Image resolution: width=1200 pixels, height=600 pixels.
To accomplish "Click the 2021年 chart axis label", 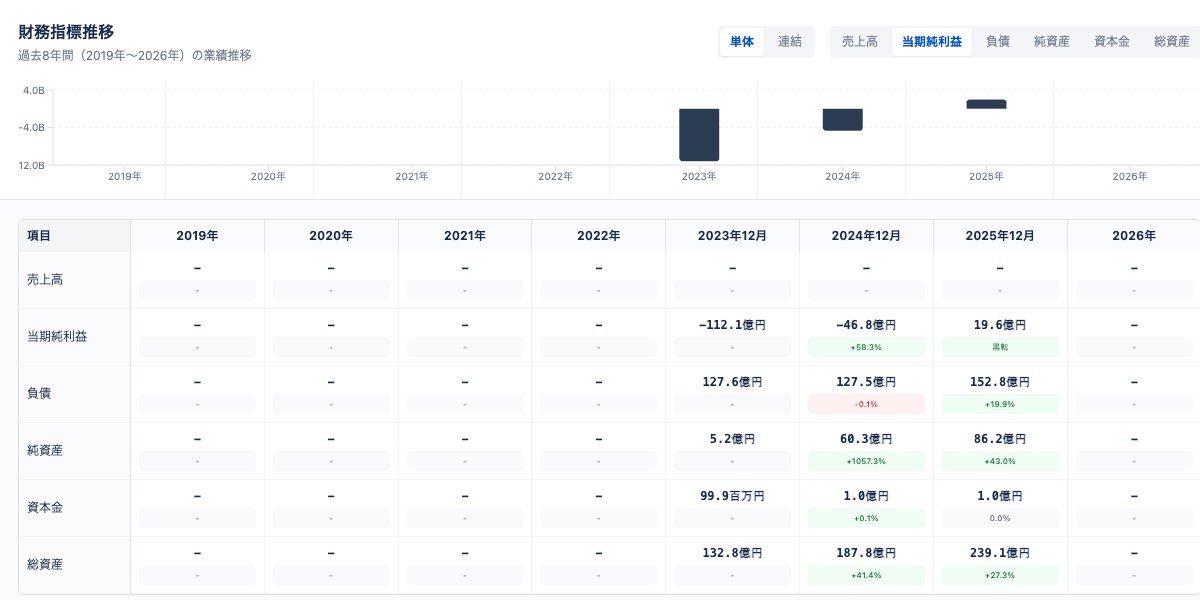I will 412,176.
